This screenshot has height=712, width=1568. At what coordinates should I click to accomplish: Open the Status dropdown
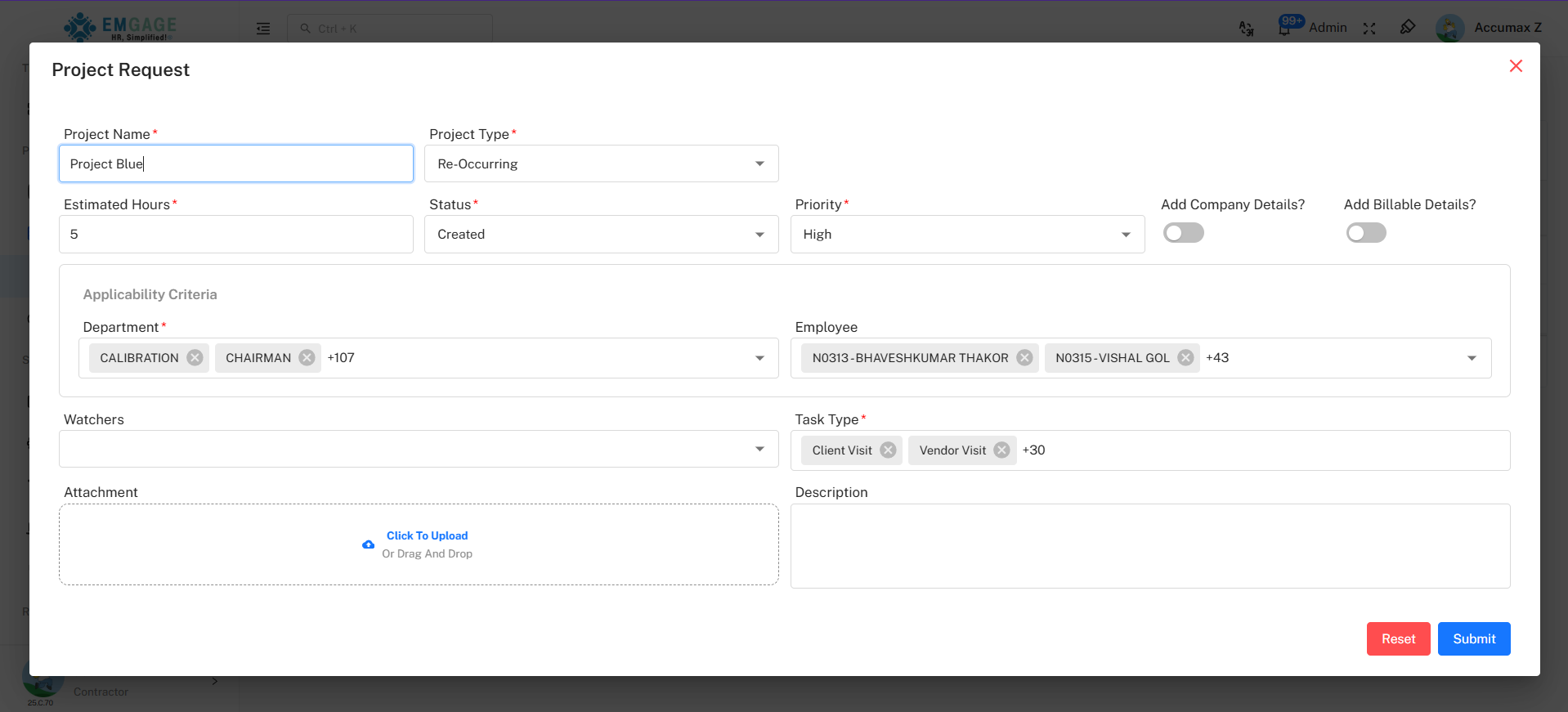click(x=601, y=235)
